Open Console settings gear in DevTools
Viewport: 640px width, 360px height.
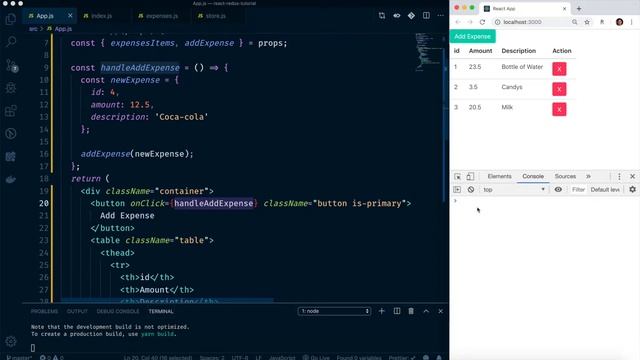point(632,189)
